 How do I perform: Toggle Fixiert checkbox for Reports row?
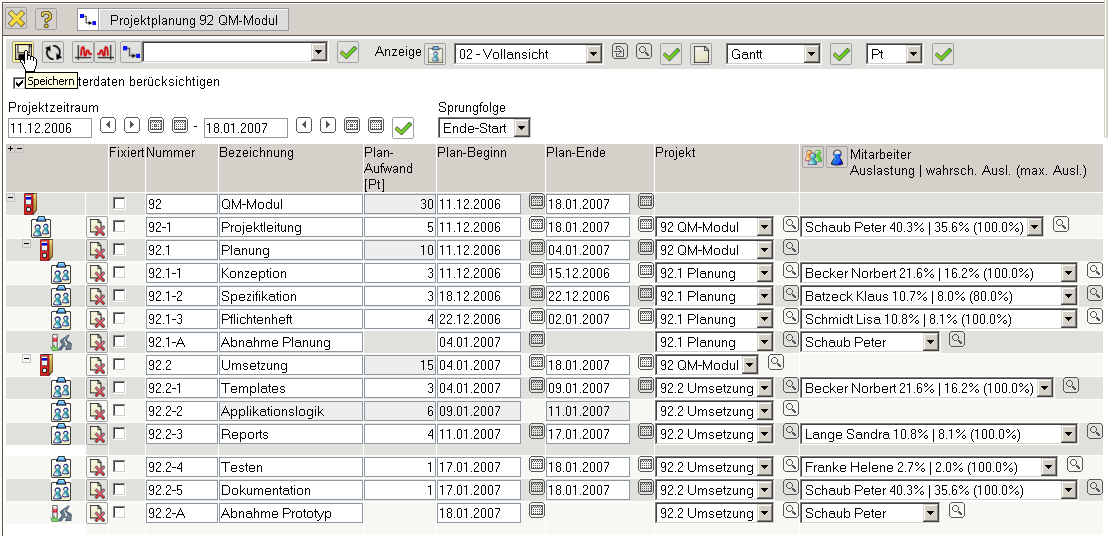119,434
